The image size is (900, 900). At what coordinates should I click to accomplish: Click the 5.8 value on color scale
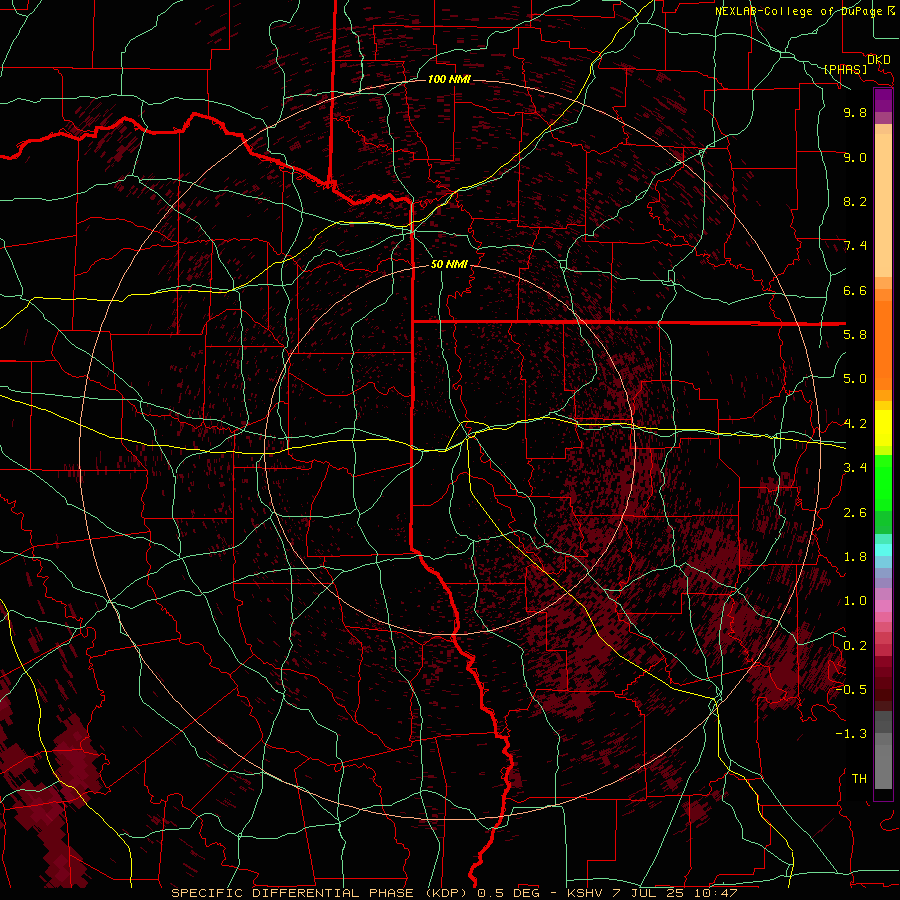pos(855,335)
